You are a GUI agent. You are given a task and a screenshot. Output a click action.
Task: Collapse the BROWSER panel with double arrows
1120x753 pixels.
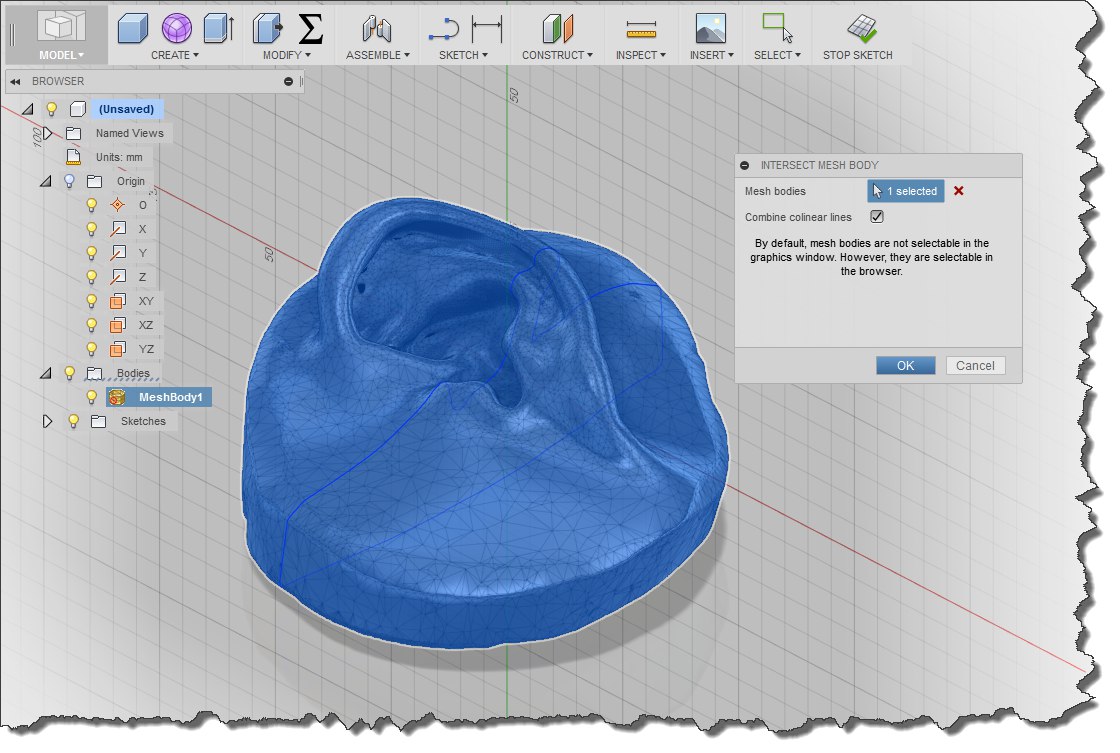[15, 81]
